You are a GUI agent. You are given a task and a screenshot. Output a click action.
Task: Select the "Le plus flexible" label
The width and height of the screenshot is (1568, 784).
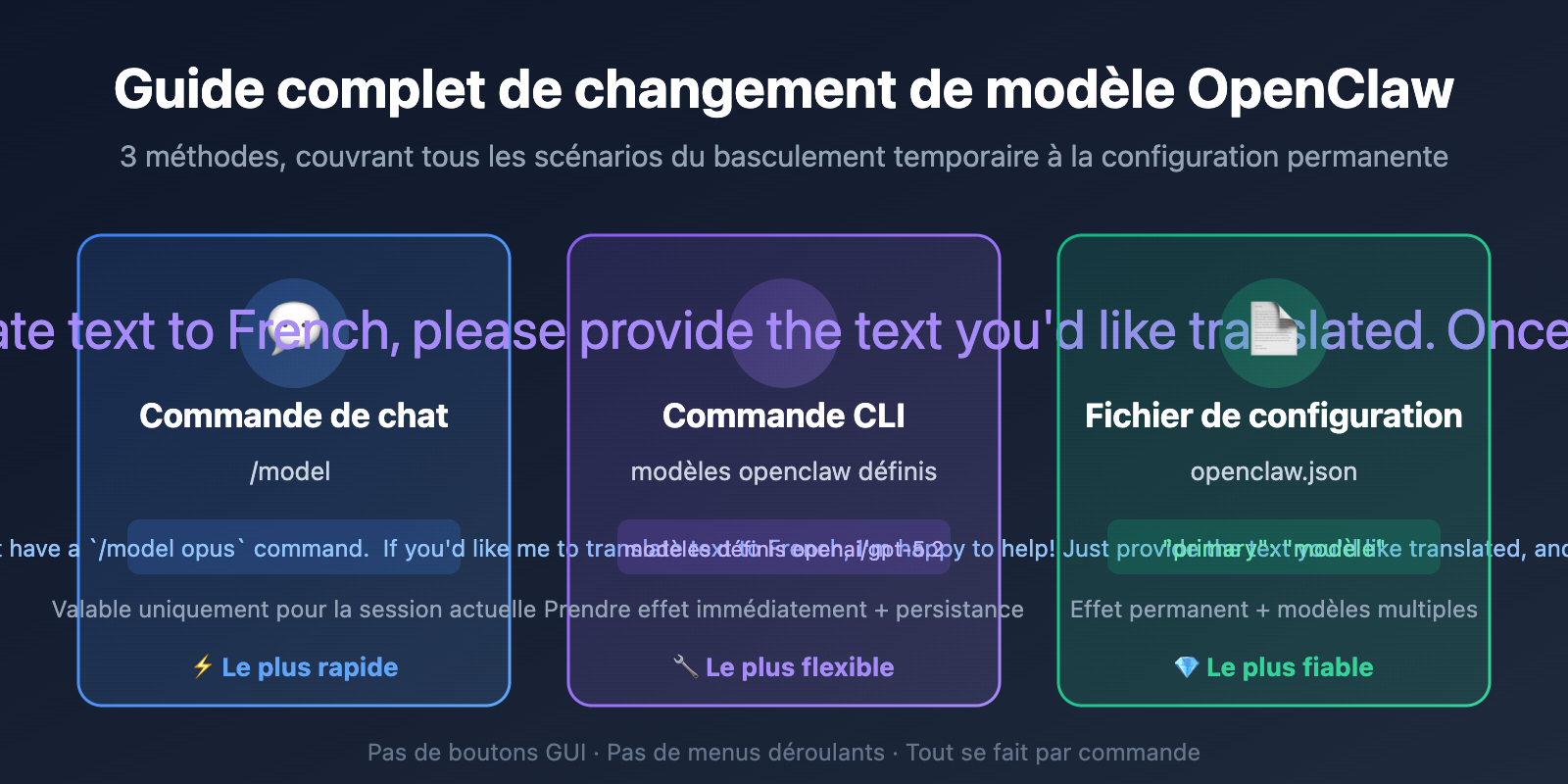click(x=800, y=667)
